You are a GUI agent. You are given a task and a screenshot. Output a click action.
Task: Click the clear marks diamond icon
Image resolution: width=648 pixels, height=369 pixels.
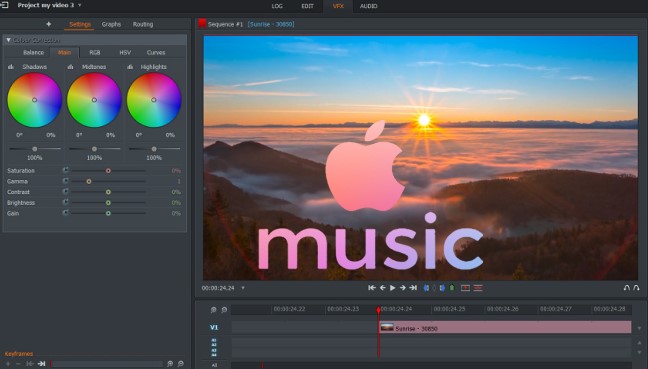pyautogui.click(x=434, y=288)
